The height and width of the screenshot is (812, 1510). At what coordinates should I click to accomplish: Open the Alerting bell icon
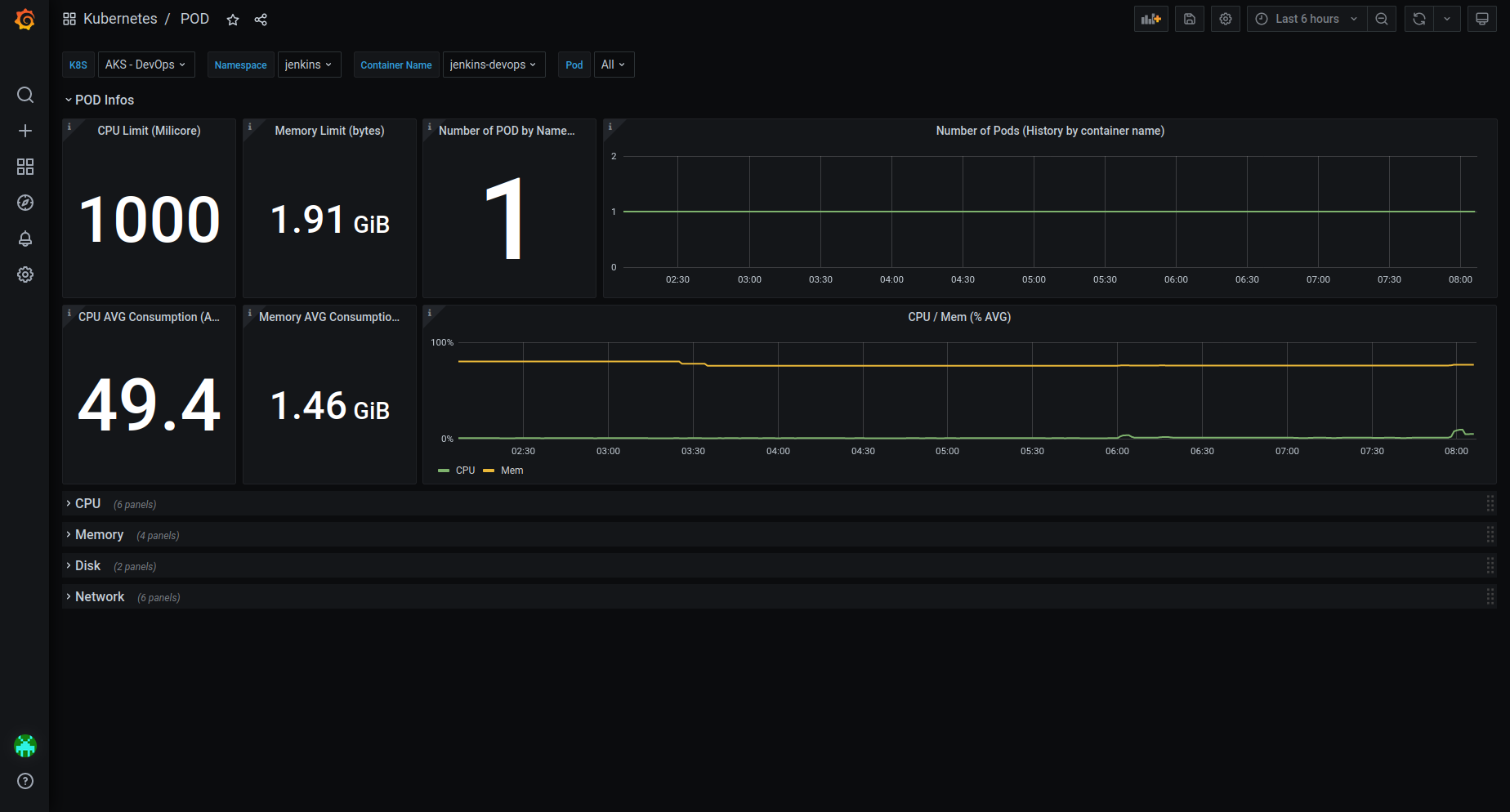[25, 239]
